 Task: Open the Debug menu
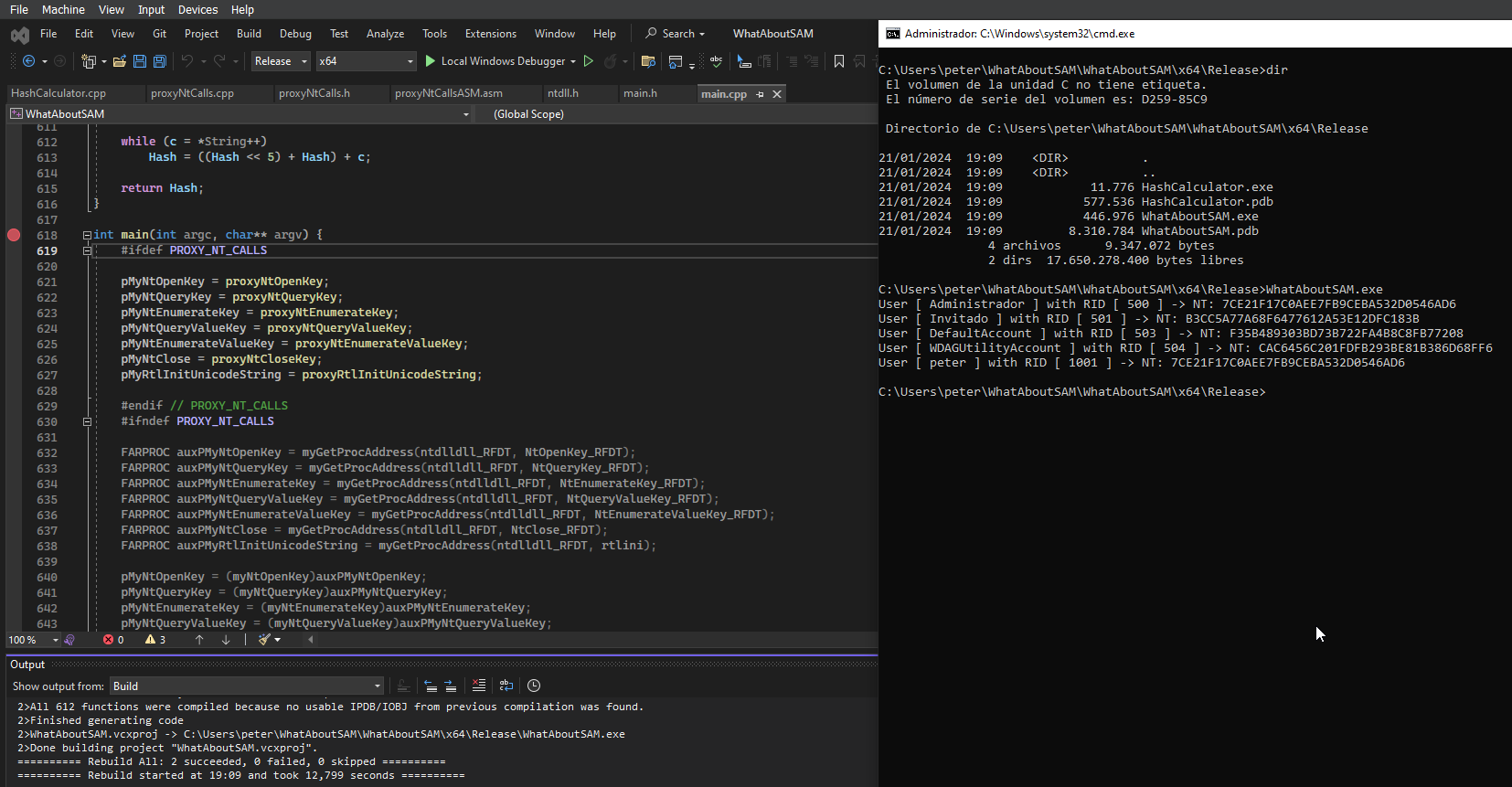point(295,34)
